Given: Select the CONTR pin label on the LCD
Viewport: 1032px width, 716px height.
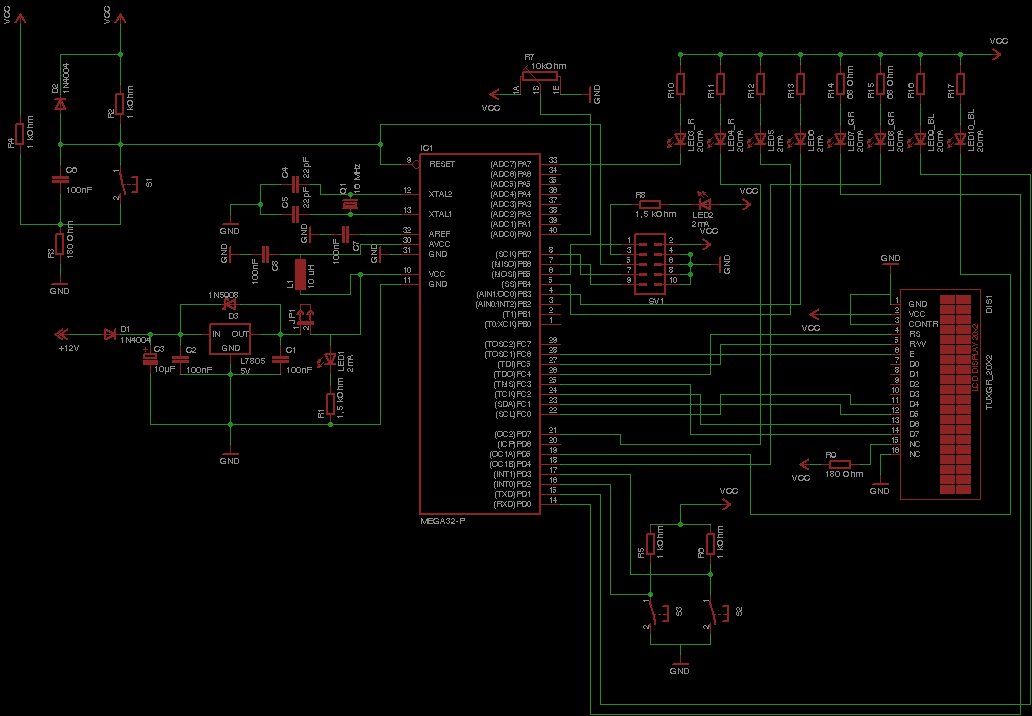Looking at the screenshot, I should coord(923,324).
